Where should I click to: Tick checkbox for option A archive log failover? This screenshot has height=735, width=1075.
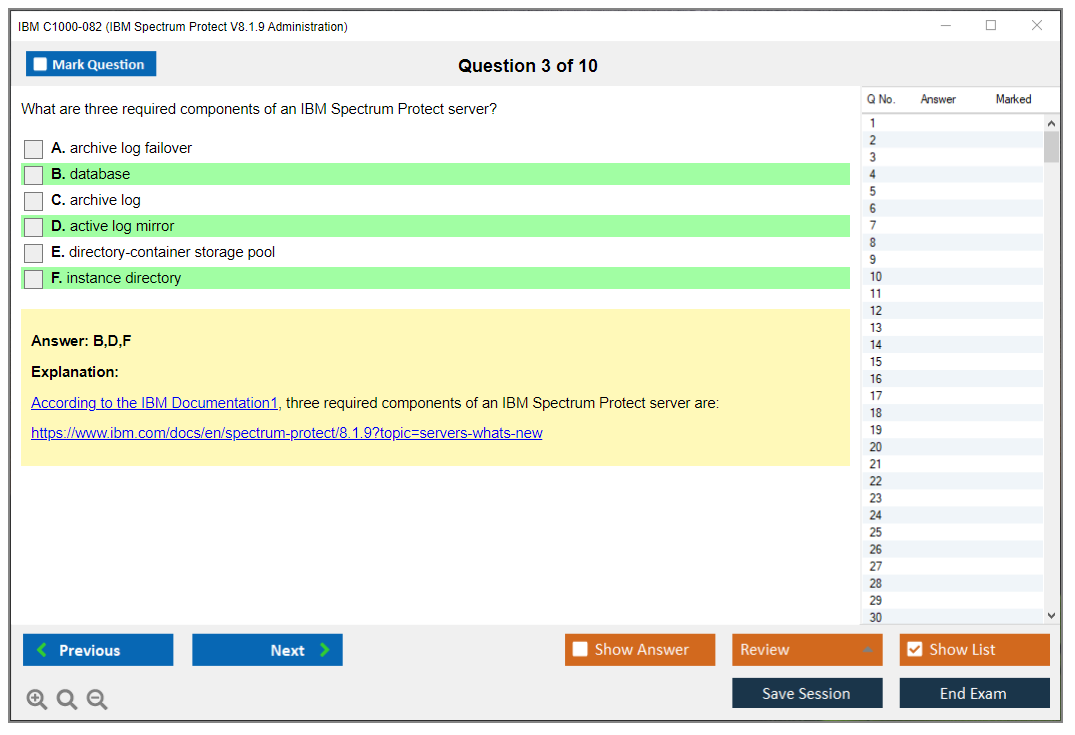coord(34,149)
